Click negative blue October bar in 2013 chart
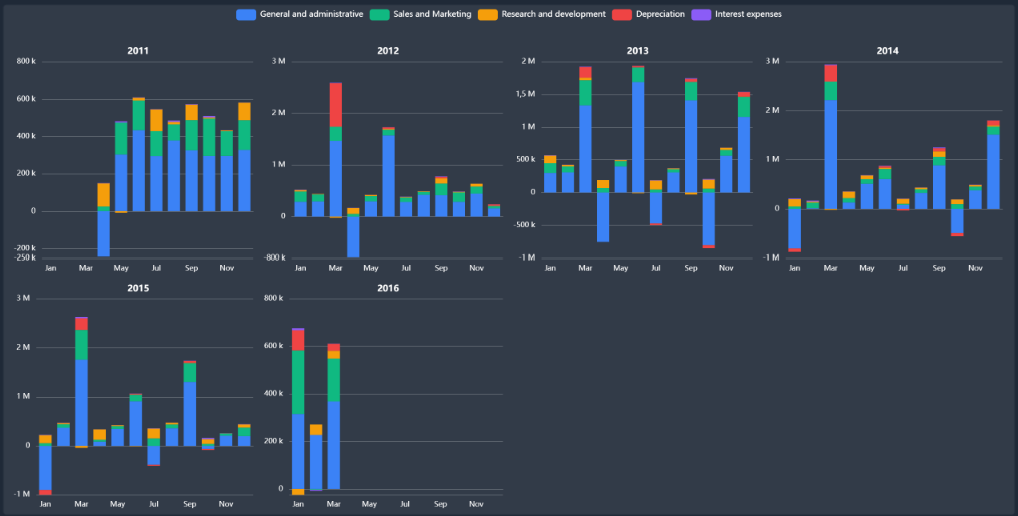1018x516 pixels. click(x=708, y=218)
